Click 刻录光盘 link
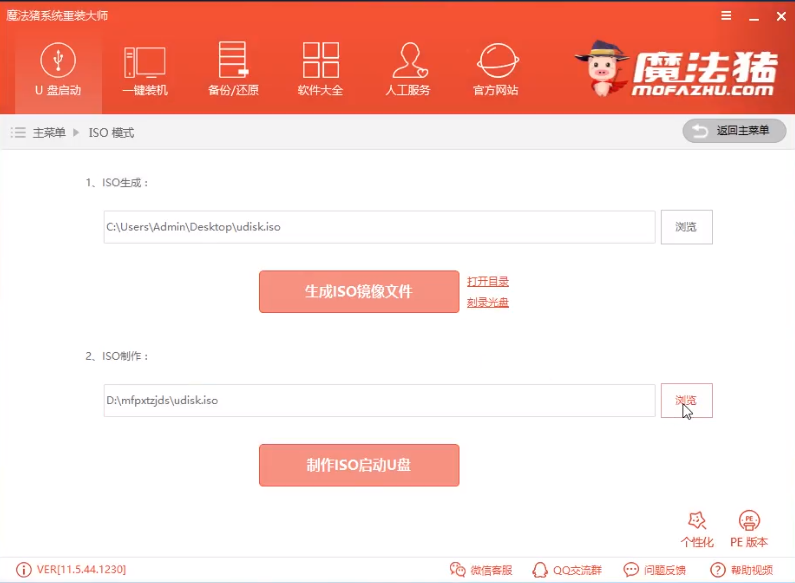Image resolution: width=795 pixels, height=583 pixels. [x=488, y=302]
